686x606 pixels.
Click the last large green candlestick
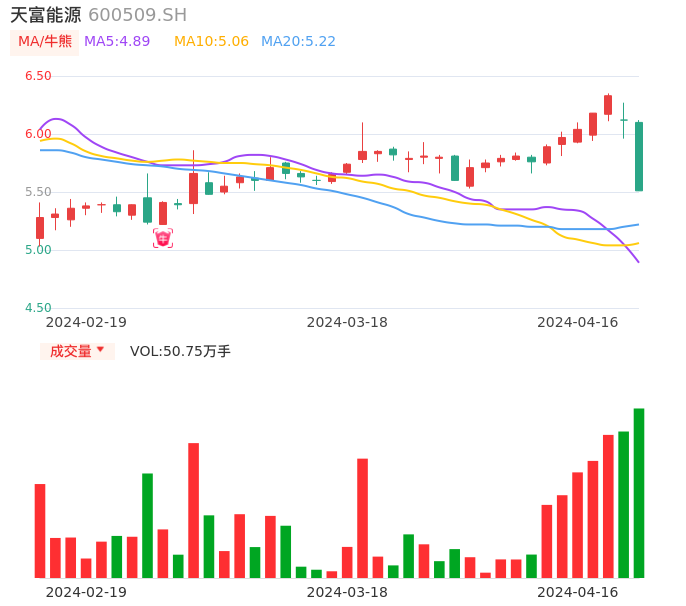tap(639, 156)
